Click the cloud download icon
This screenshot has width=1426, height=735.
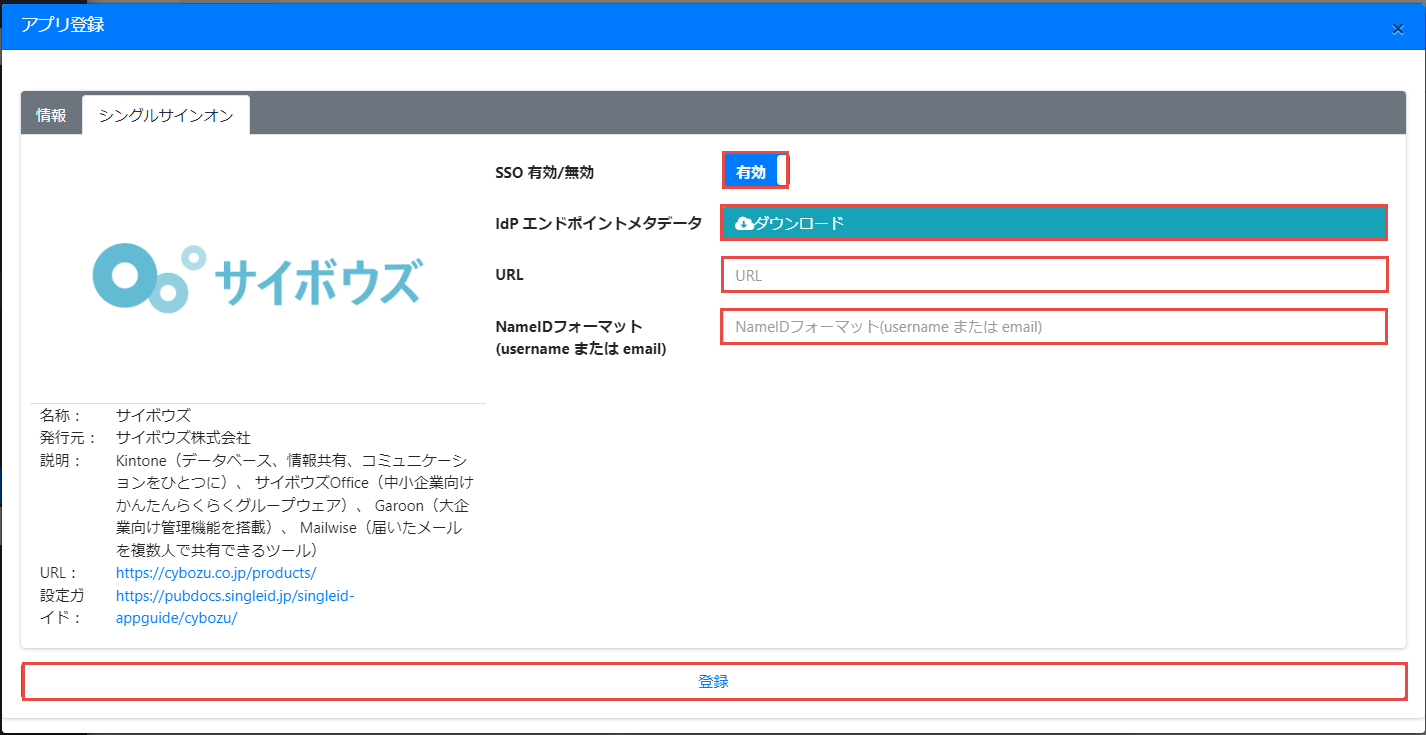744,223
